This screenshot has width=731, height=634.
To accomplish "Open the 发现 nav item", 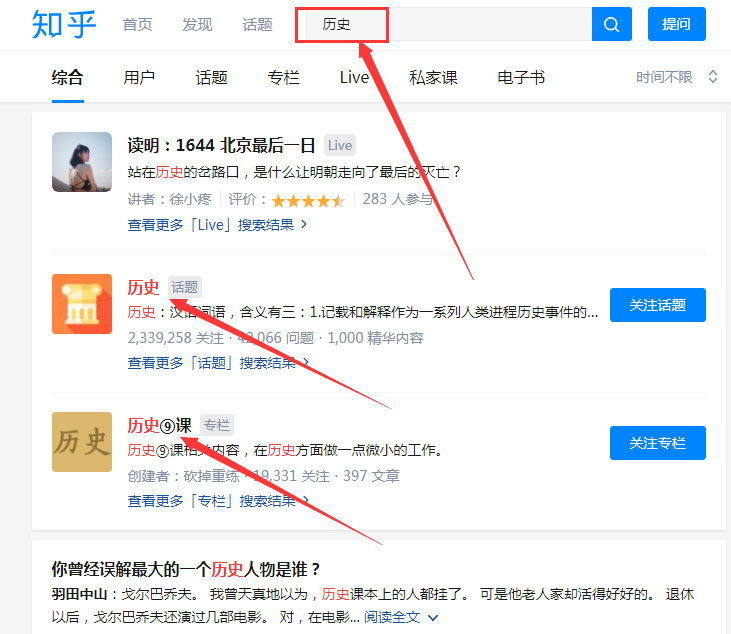I will [197, 24].
